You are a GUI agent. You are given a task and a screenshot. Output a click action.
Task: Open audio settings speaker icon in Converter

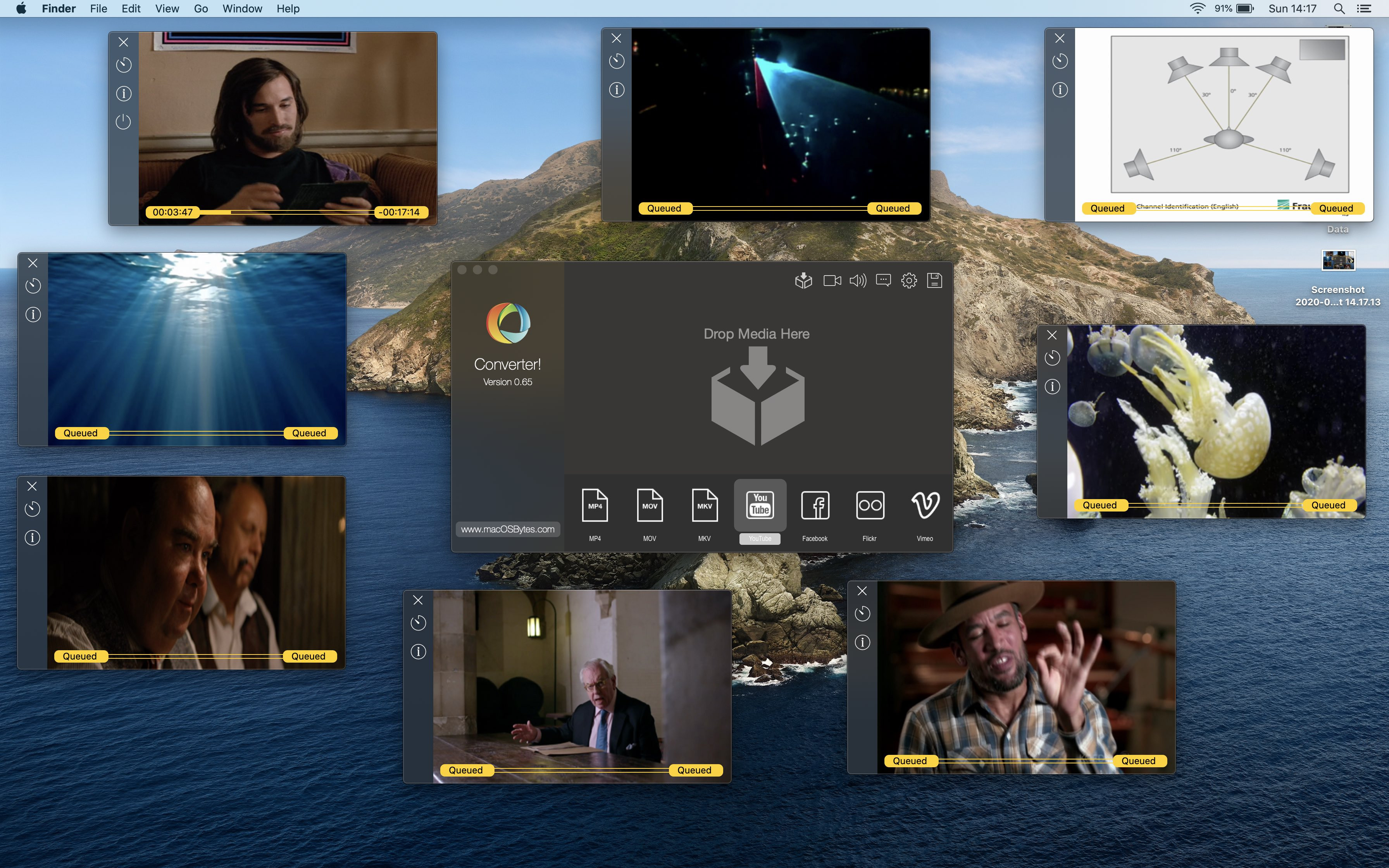(x=858, y=280)
